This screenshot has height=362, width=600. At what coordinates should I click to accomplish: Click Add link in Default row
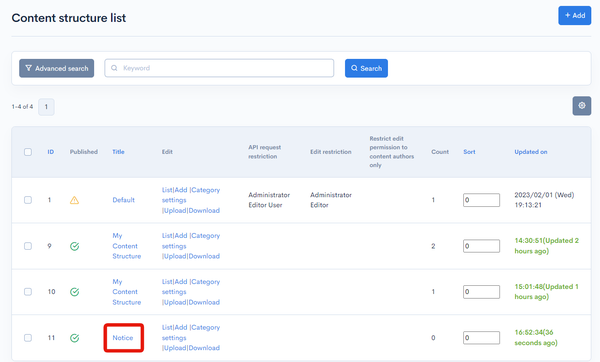coord(181,190)
